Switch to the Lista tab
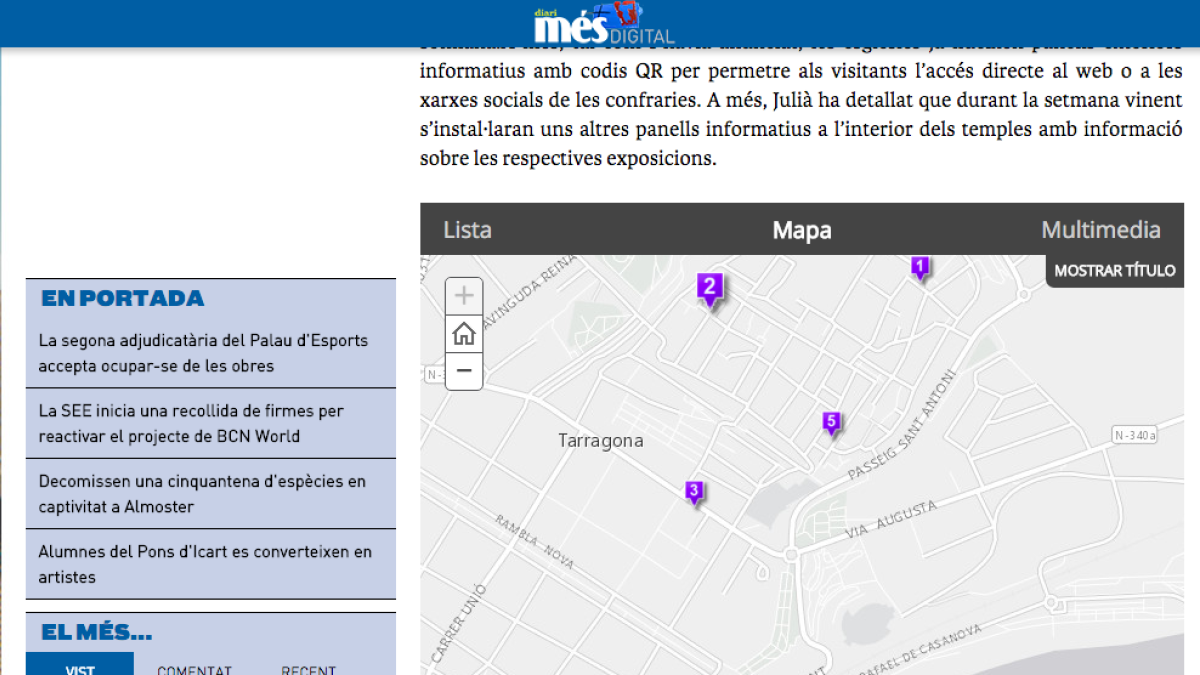Viewport: 1200px width, 675px height. [x=466, y=230]
